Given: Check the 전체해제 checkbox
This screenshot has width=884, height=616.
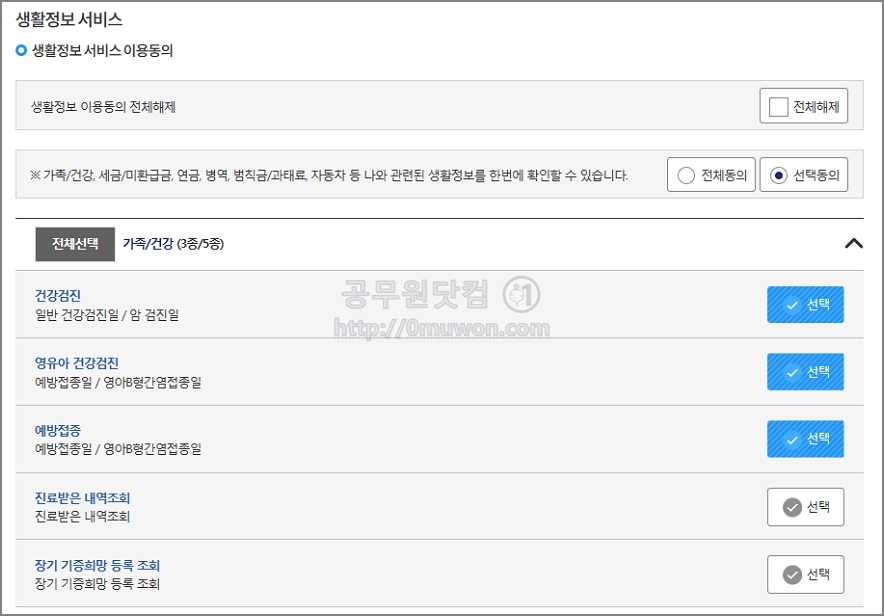Looking at the screenshot, I should 778,107.
